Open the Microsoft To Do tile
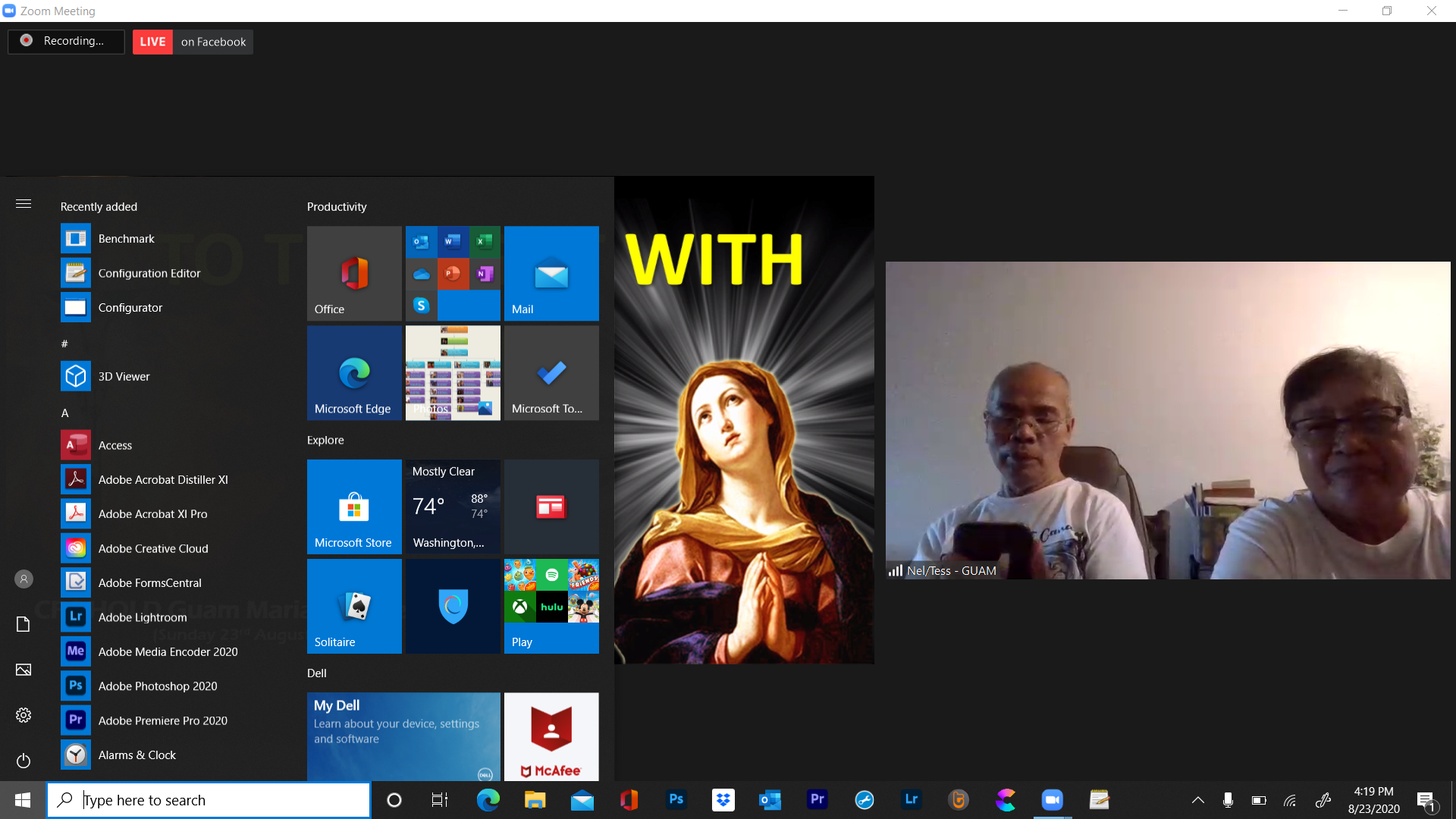The width and height of the screenshot is (1456, 819). (x=551, y=372)
